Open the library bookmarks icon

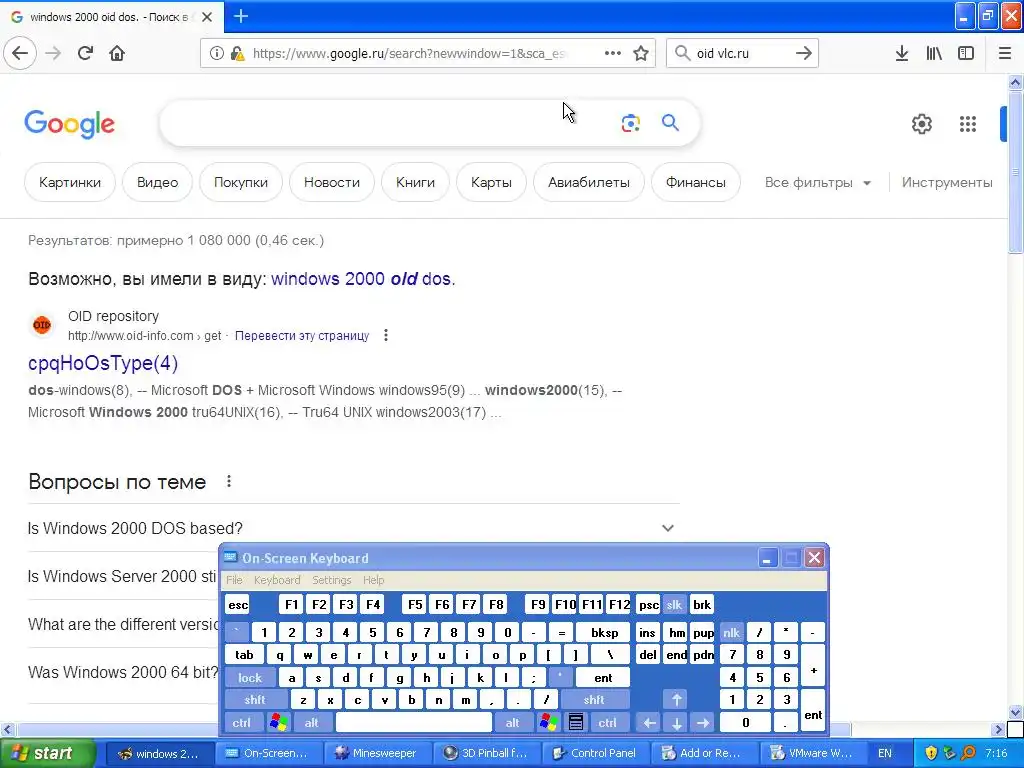click(934, 53)
